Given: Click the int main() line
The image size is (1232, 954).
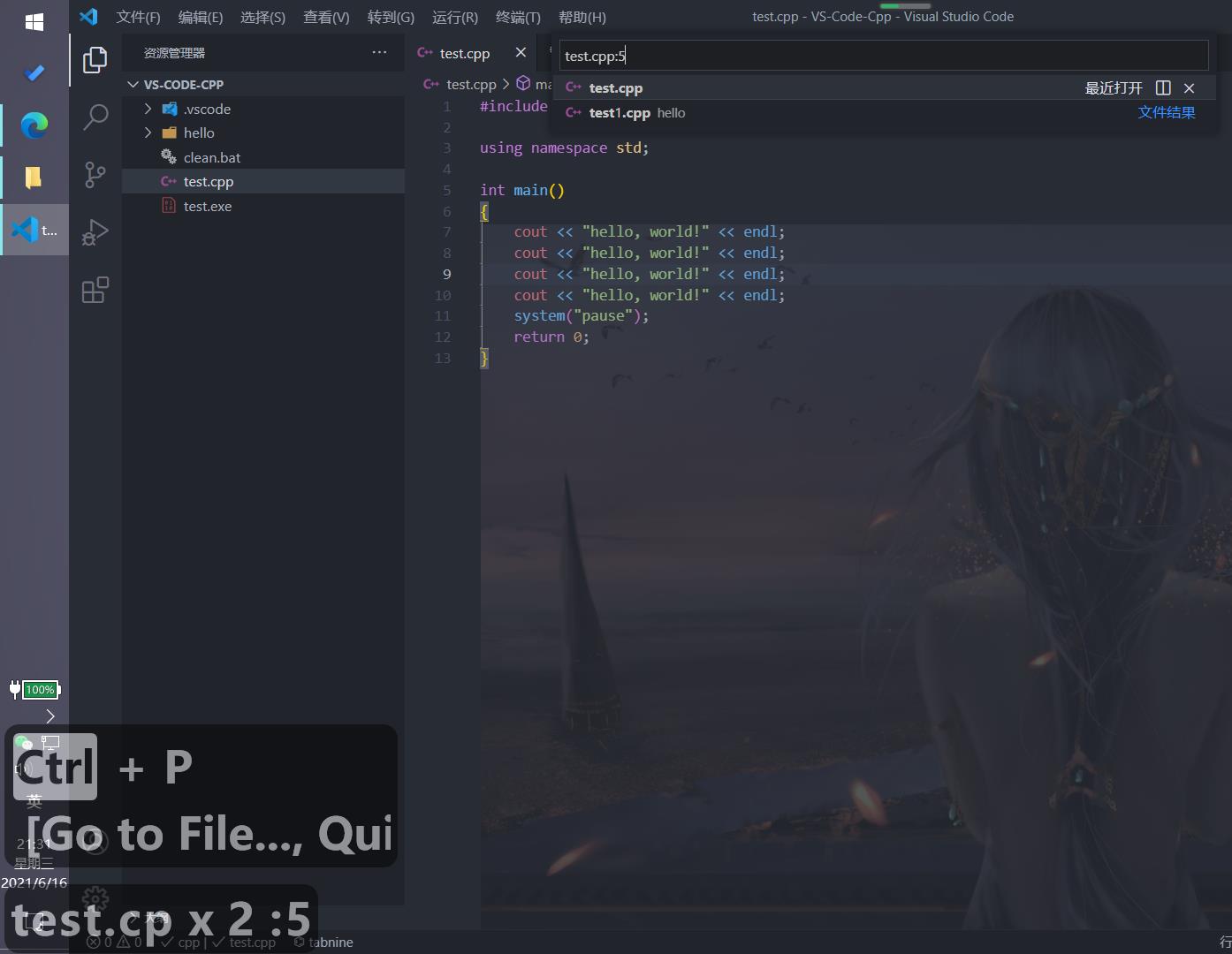Looking at the screenshot, I should (x=522, y=190).
